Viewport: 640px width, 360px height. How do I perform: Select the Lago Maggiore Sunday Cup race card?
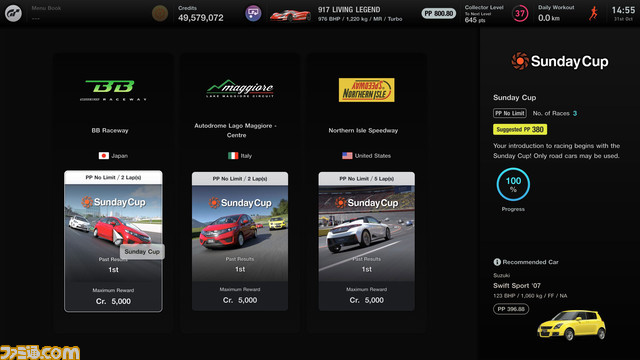pos(240,241)
